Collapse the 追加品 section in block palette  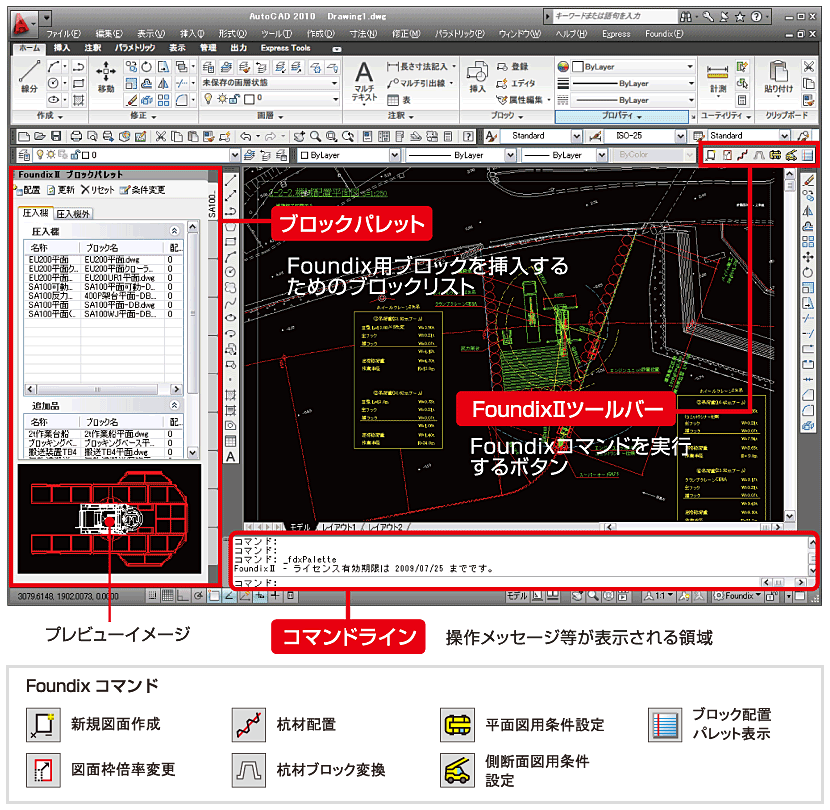(174, 405)
